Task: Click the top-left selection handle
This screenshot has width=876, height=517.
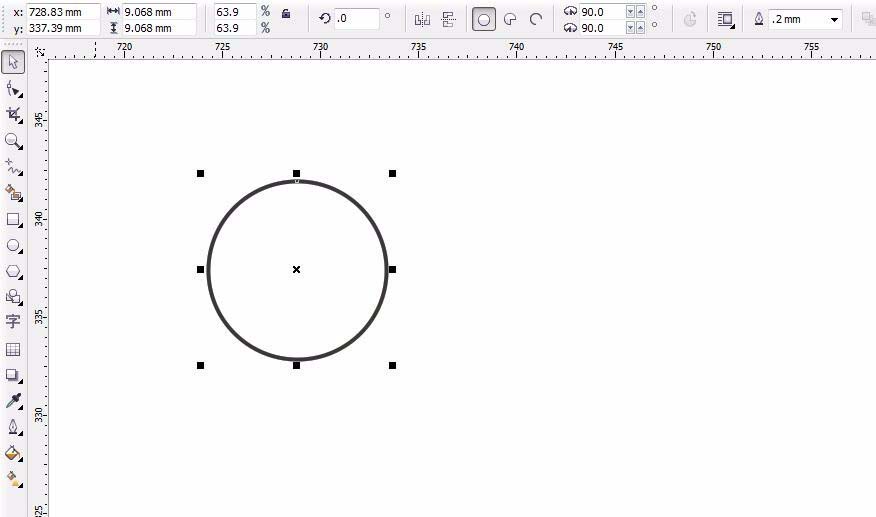Action: (201, 173)
